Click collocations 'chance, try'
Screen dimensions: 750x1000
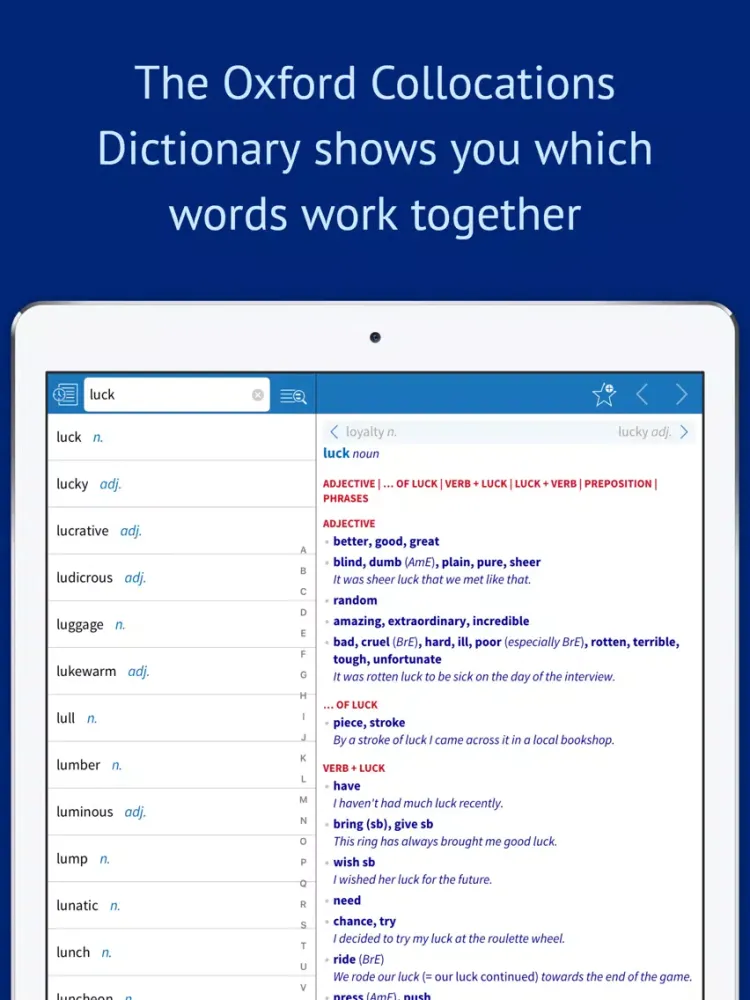(x=364, y=922)
